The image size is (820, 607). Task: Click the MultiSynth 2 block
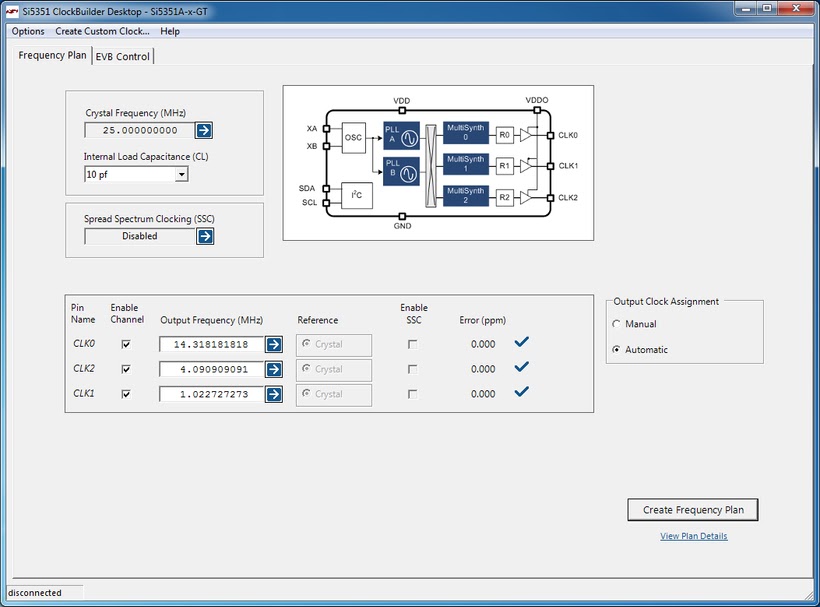click(x=465, y=196)
